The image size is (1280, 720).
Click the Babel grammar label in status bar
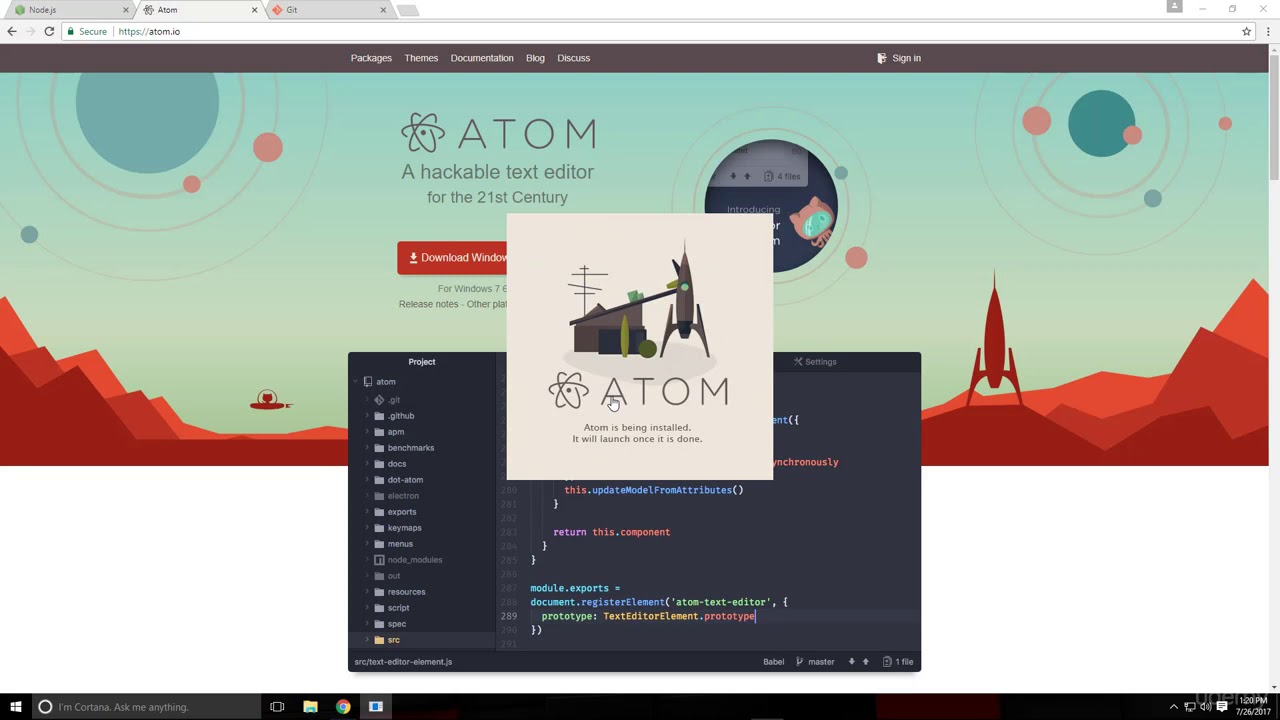pos(774,662)
